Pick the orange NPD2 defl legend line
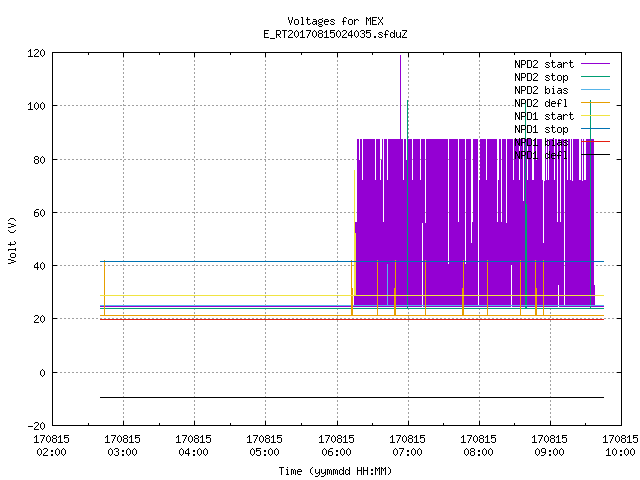 point(595,103)
